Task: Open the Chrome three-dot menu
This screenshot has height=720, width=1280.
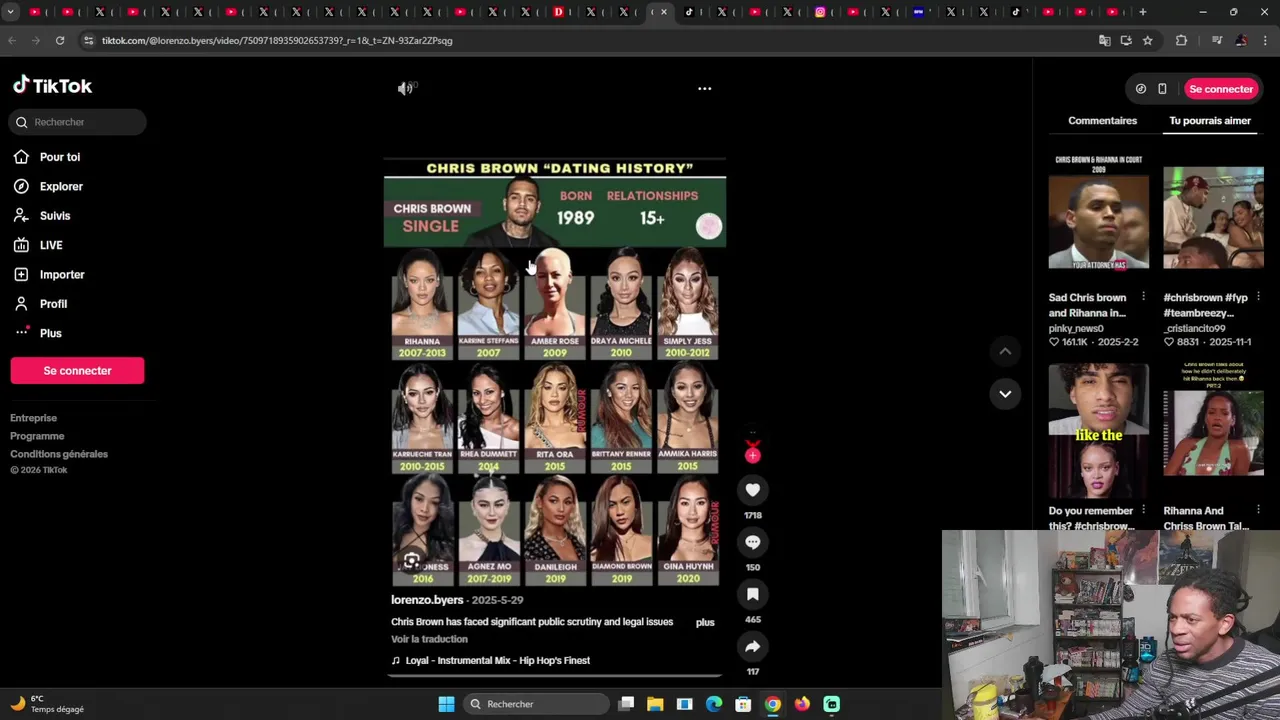Action: 1266,41
